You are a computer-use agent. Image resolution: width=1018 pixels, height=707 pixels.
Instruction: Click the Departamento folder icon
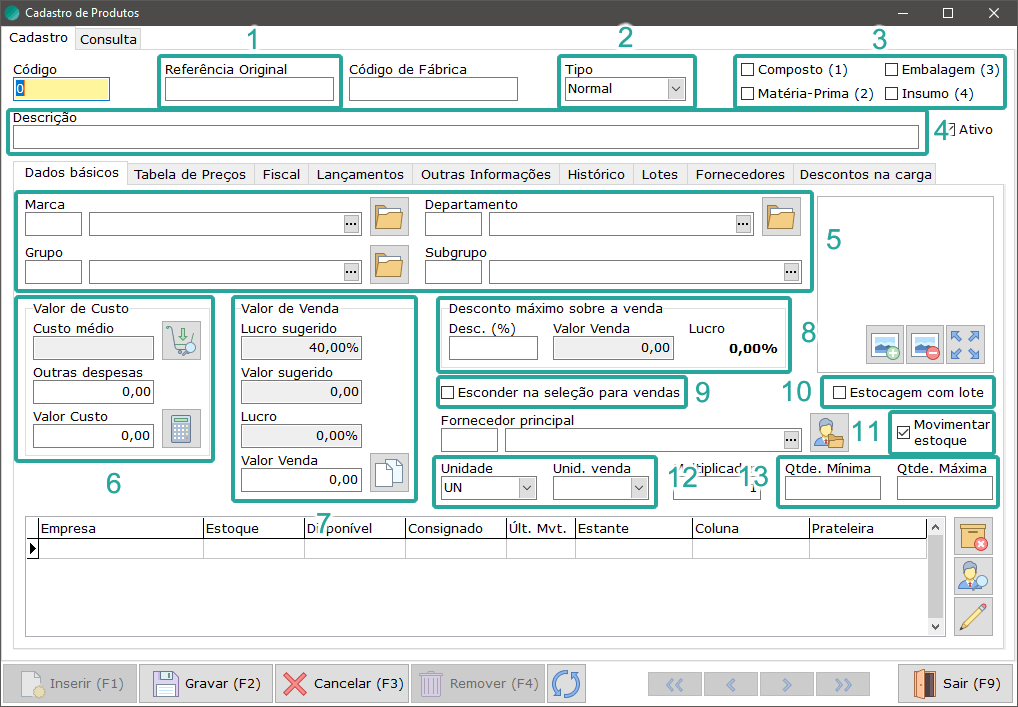tap(781, 217)
